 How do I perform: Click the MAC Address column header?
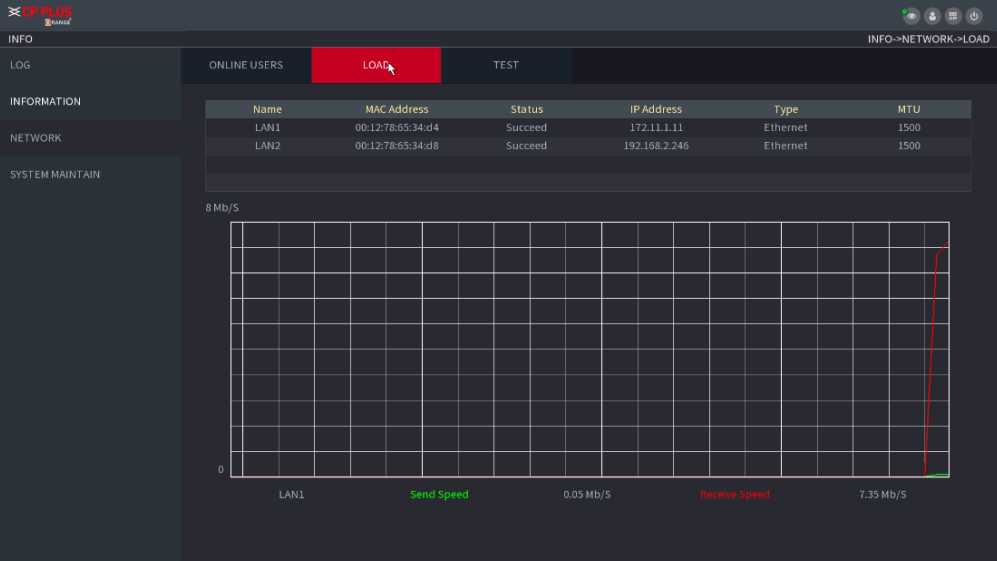(x=397, y=109)
